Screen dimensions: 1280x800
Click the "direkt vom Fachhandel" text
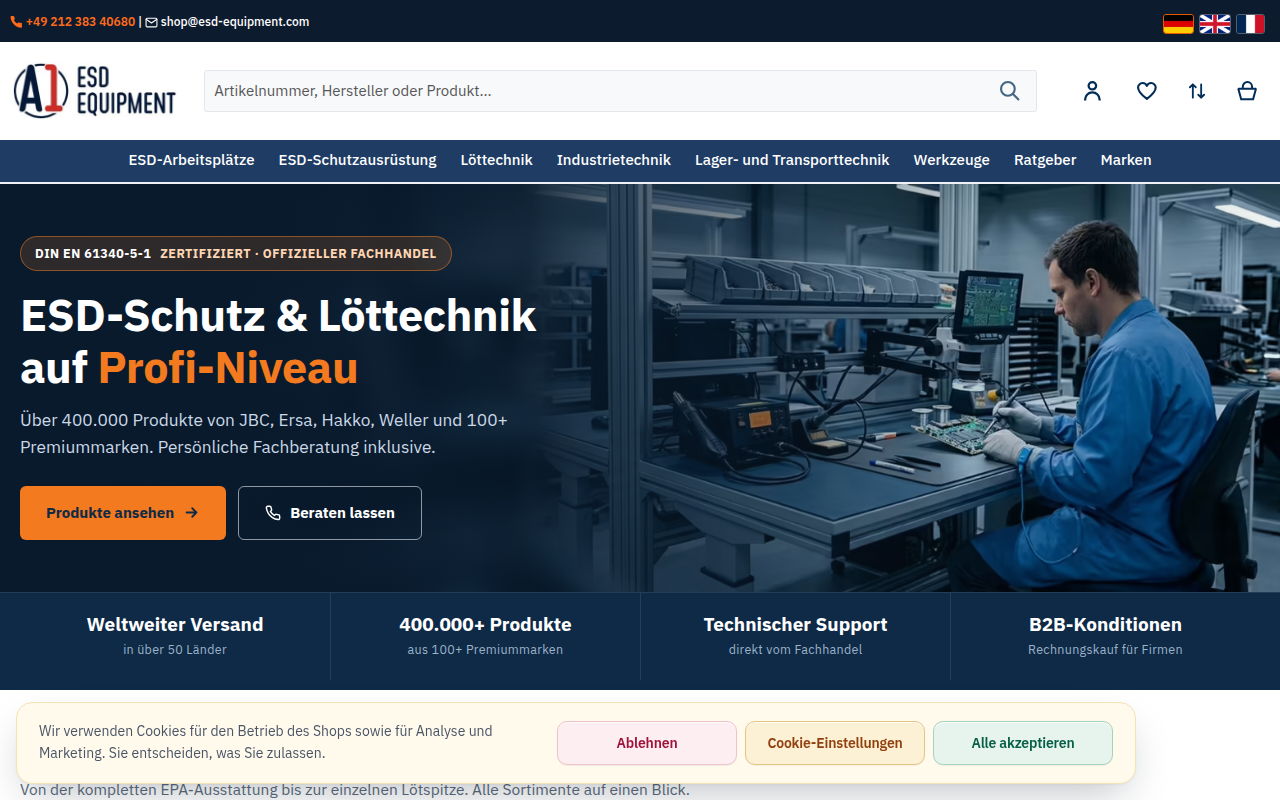pyautogui.click(x=796, y=650)
